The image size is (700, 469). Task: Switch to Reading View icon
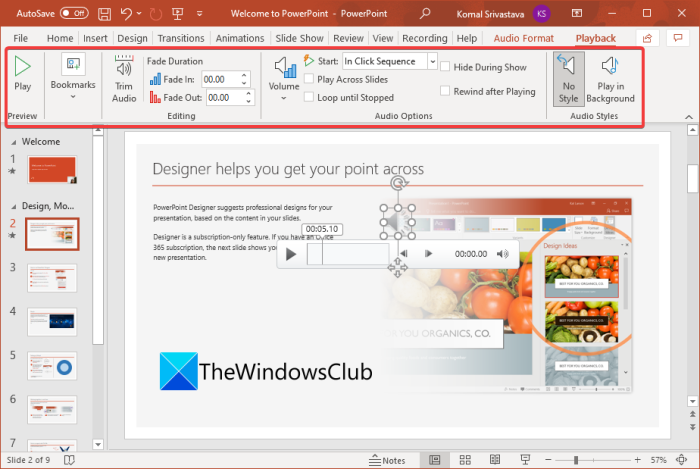[x=495, y=460]
